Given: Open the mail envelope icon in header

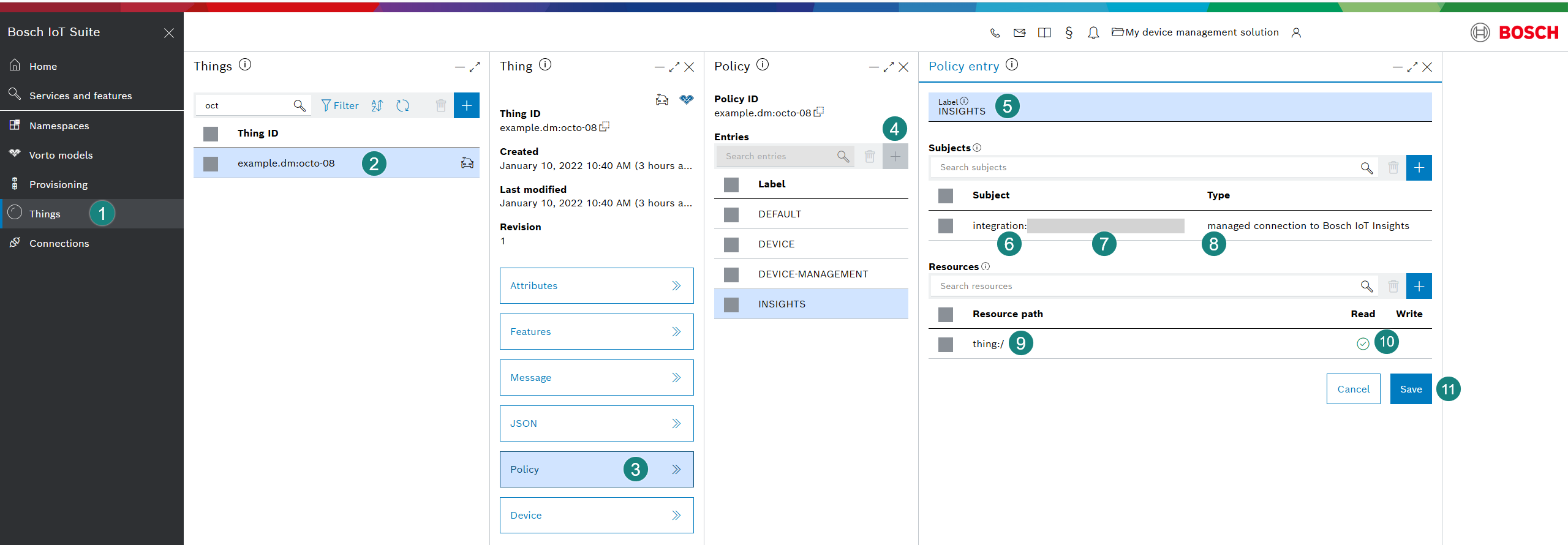Looking at the screenshot, I should 1019,33.
